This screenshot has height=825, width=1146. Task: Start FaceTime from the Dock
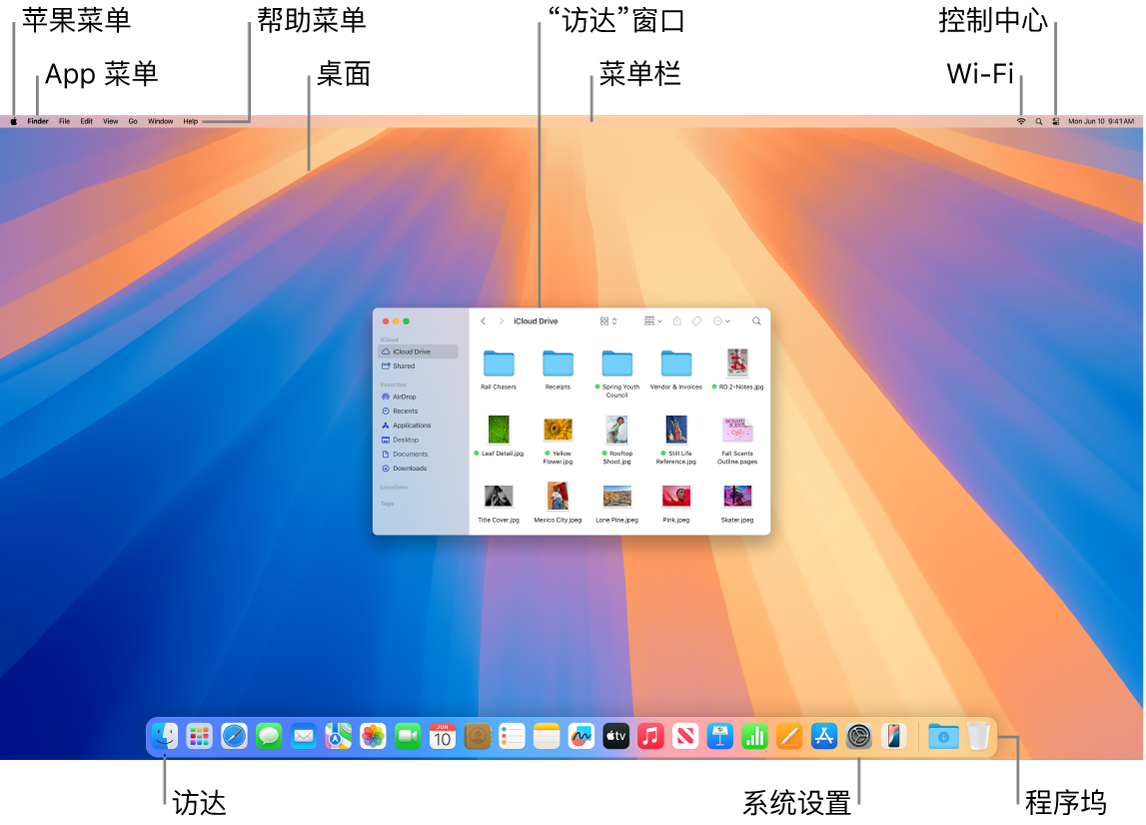(408, 737)
